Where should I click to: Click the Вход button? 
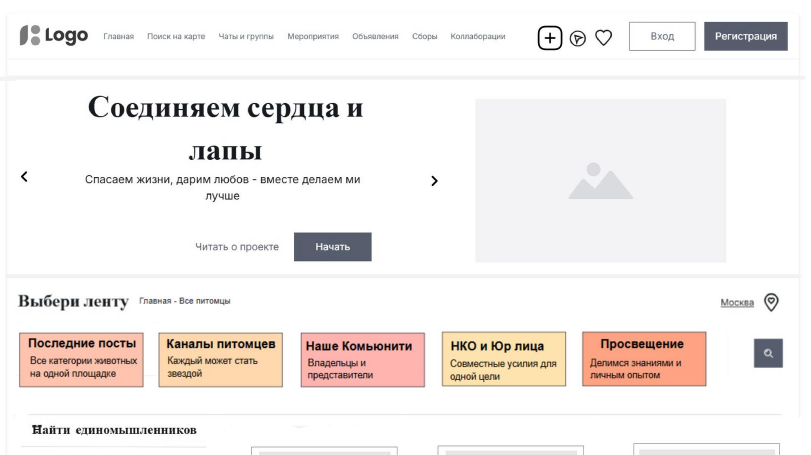[662, 36]
